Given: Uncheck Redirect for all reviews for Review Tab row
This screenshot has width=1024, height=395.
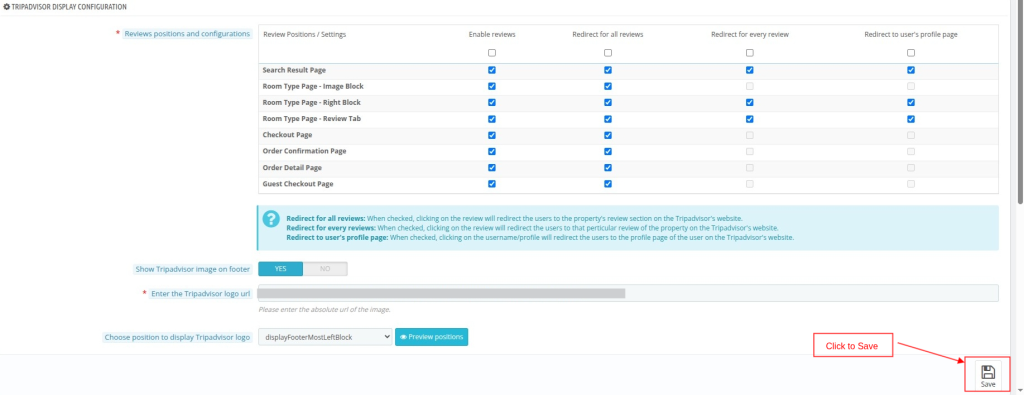Looking at the screenshot, I should click(608, 119).
